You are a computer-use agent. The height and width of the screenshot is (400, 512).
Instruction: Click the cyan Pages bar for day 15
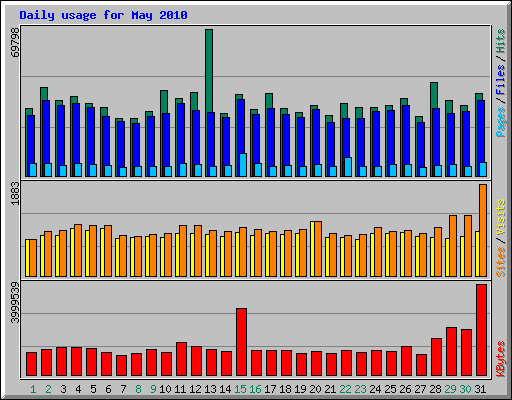pos(243,165)
